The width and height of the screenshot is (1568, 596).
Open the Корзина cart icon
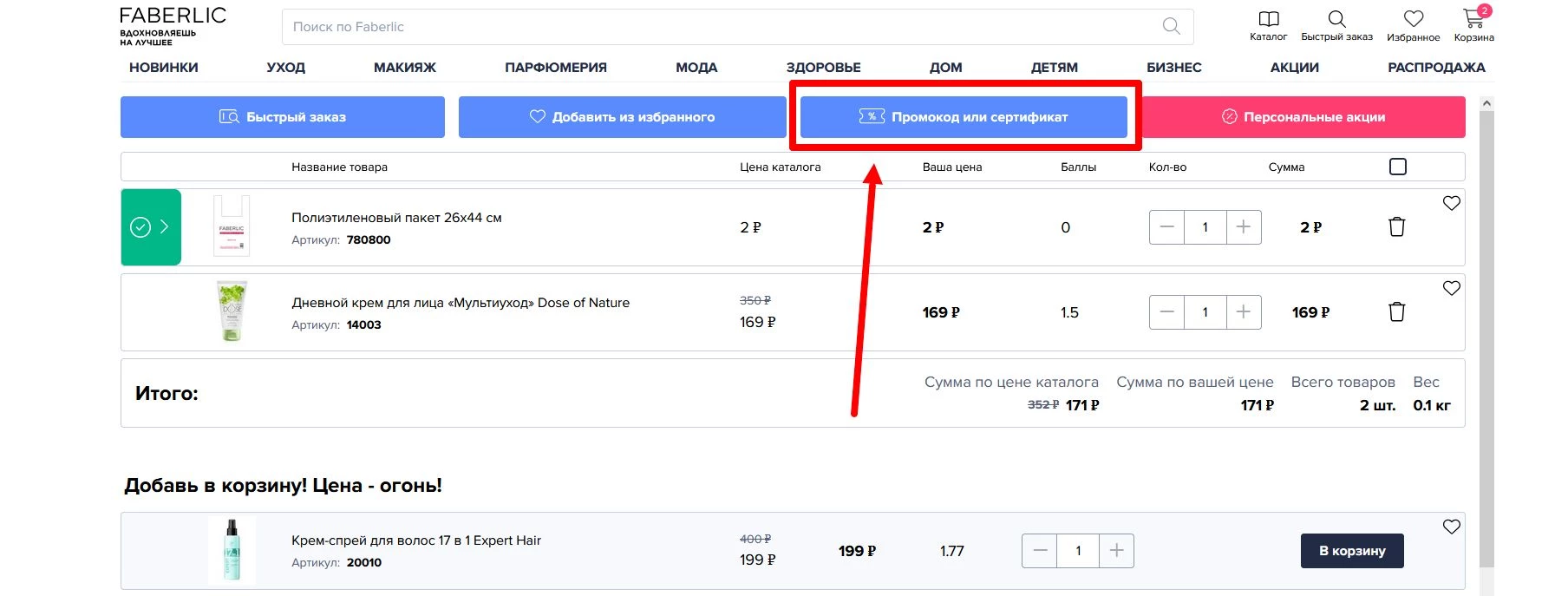tap(1473, 19)
